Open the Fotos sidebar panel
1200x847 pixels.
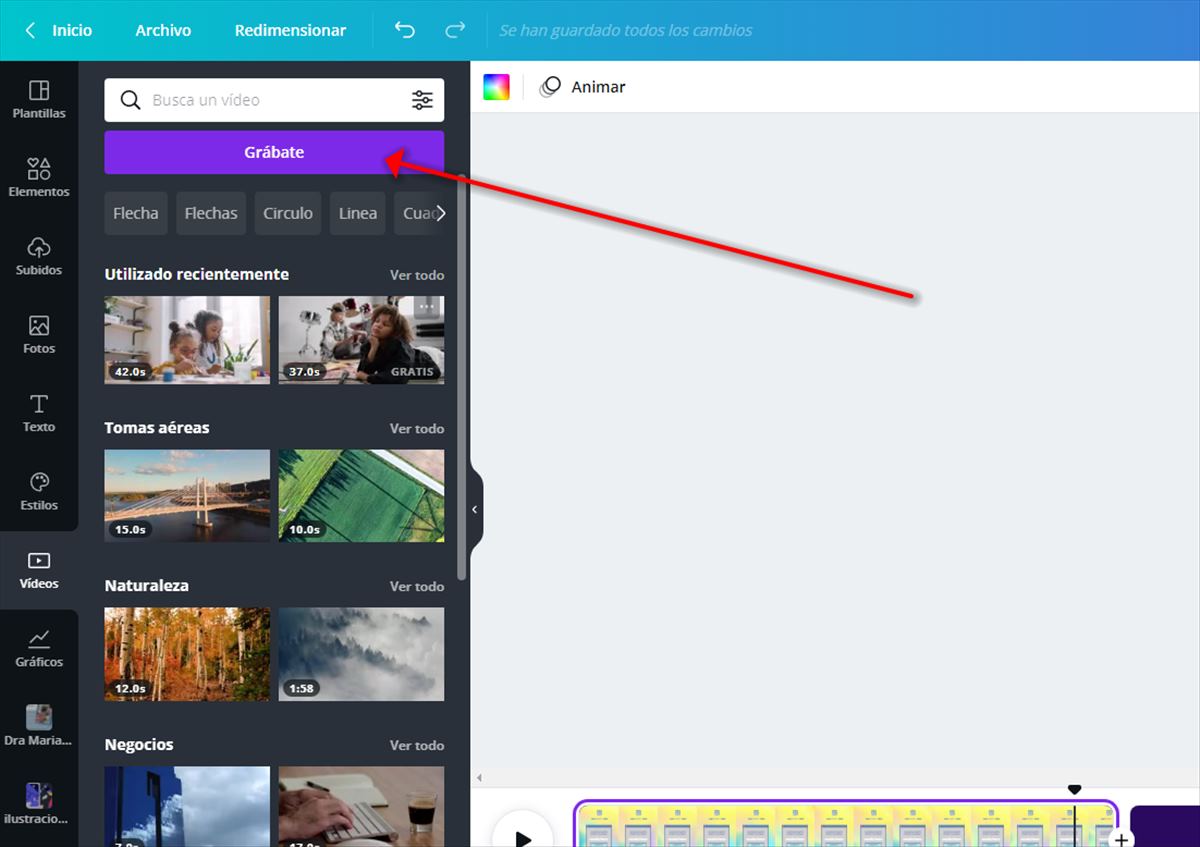tap(39, 334)
